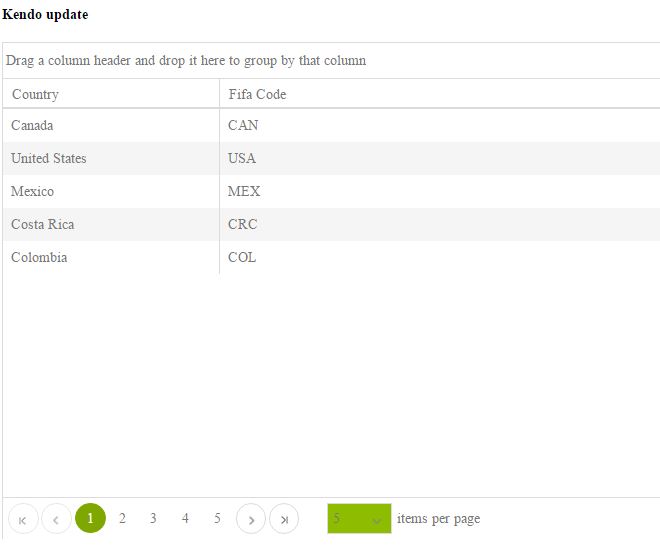
Task: Click the USA Fifa code cell
Action: pos(242,158)
